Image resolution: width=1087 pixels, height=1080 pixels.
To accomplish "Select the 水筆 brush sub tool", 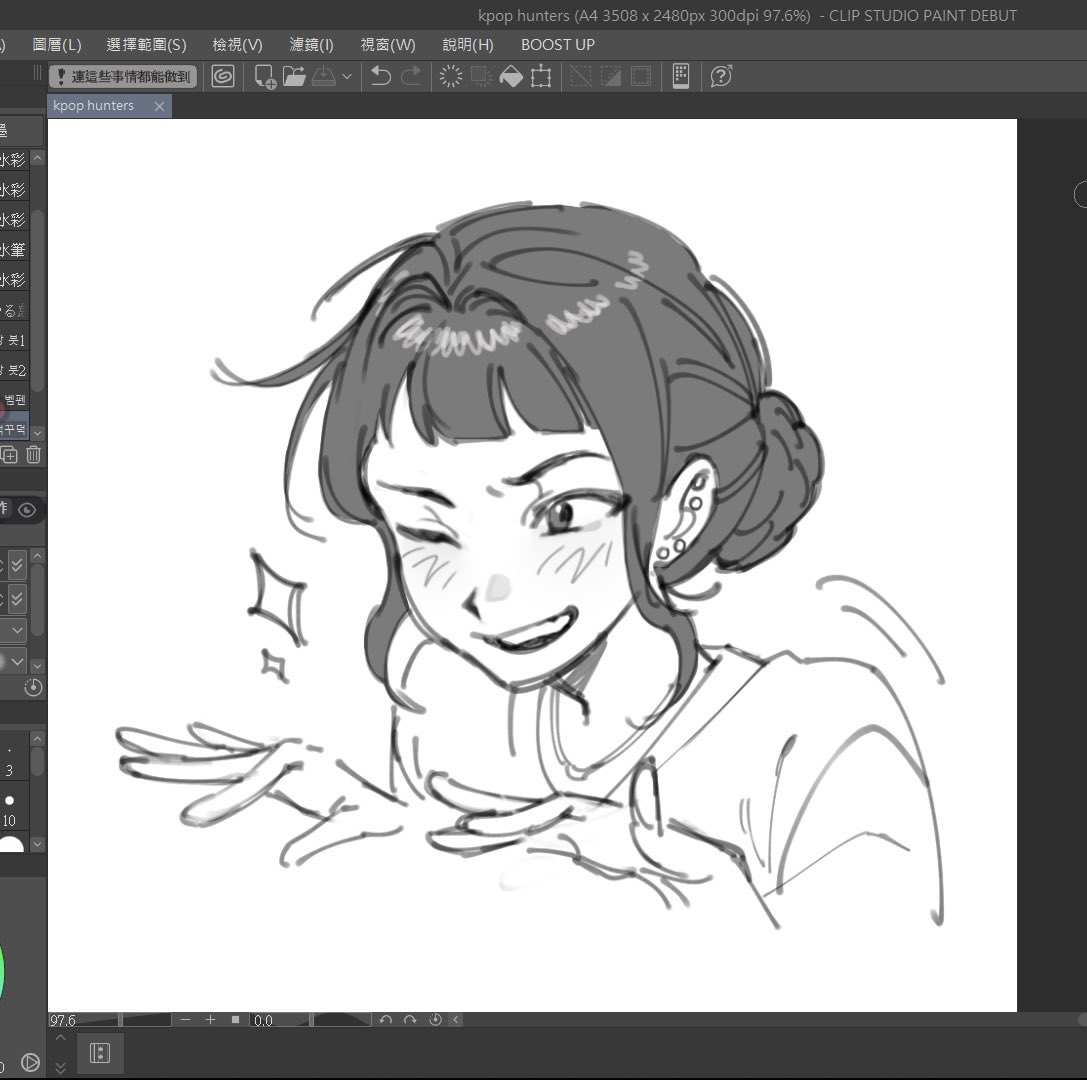I will pos(14,250).
